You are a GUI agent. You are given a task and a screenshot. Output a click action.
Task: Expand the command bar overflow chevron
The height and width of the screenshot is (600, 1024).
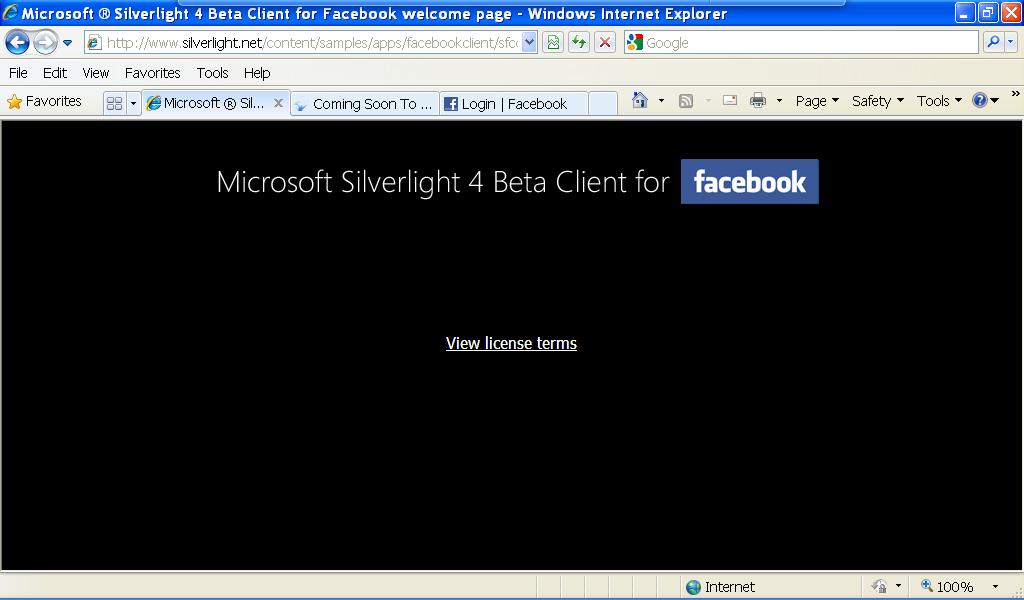1016,94
